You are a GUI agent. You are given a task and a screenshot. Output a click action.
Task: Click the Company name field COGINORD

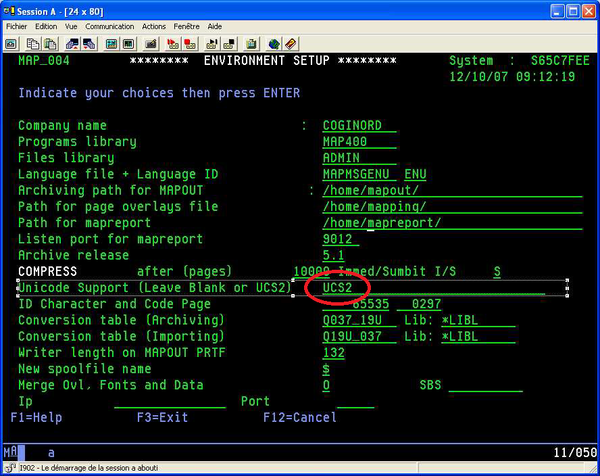tap(359, 126)
